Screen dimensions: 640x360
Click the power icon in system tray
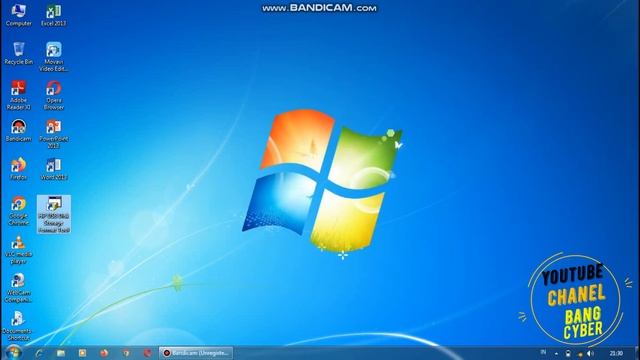click(x=568, y=353)
